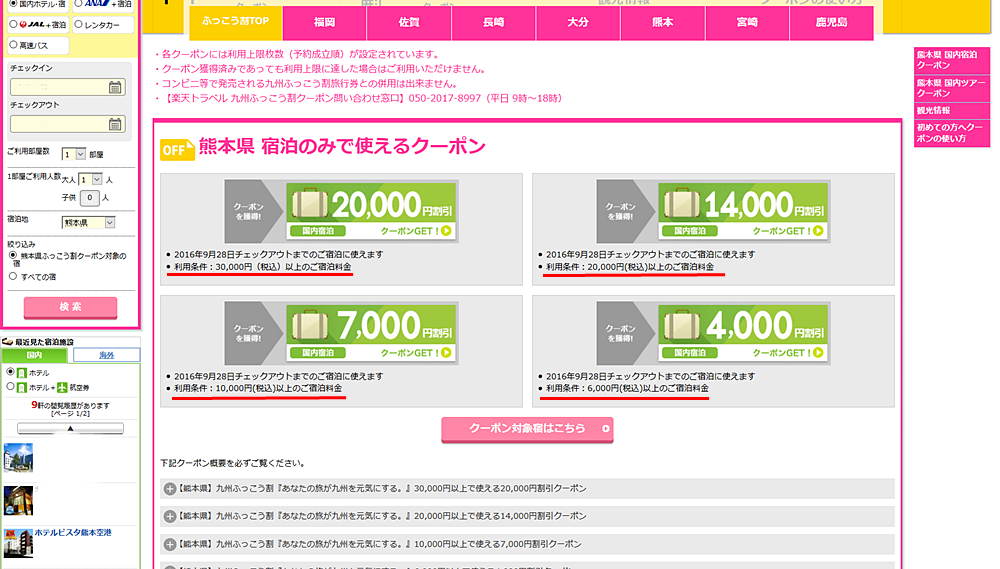Click the 14,000 yen coupon GET arrow

tap(818, 231)
